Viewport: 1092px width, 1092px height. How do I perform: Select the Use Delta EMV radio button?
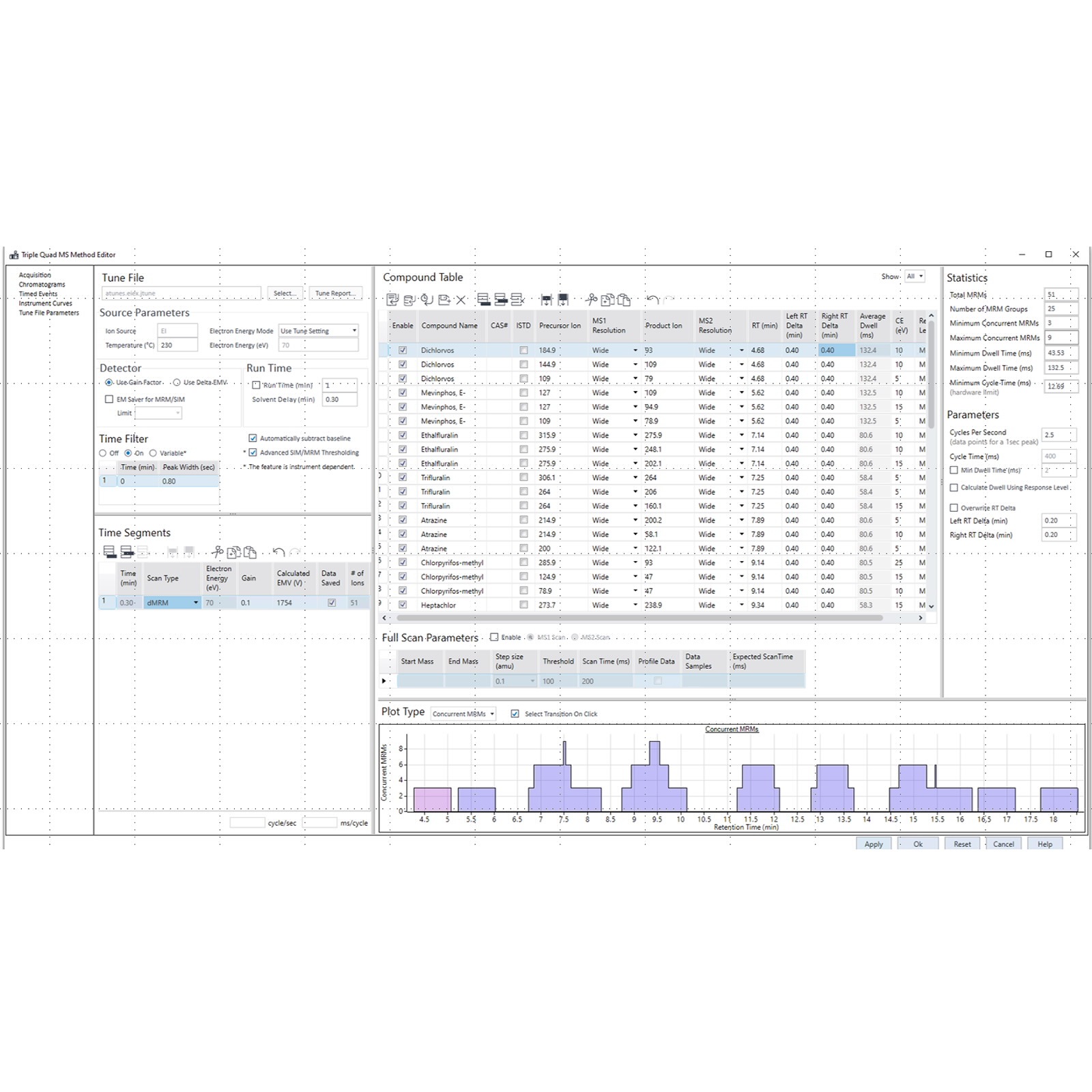[x=177, y=382]
